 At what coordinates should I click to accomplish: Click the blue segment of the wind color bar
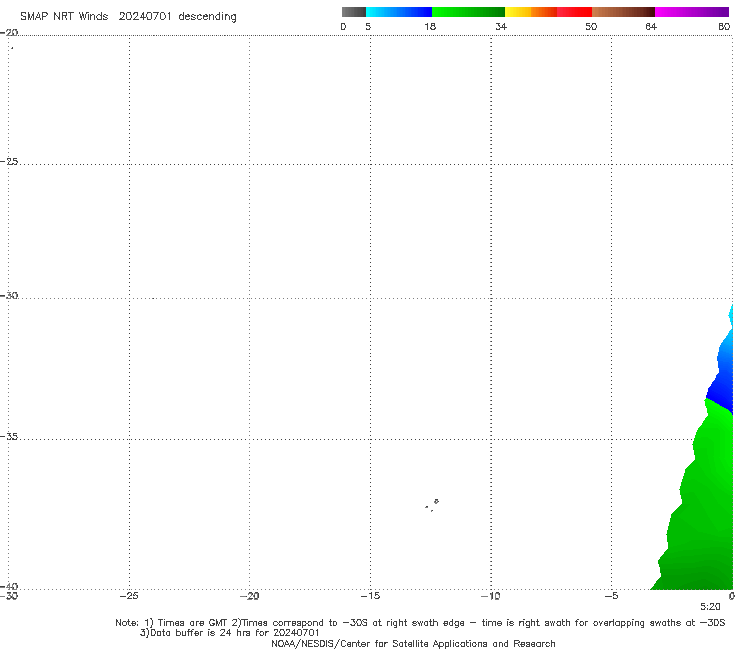[x=399, y=12]
